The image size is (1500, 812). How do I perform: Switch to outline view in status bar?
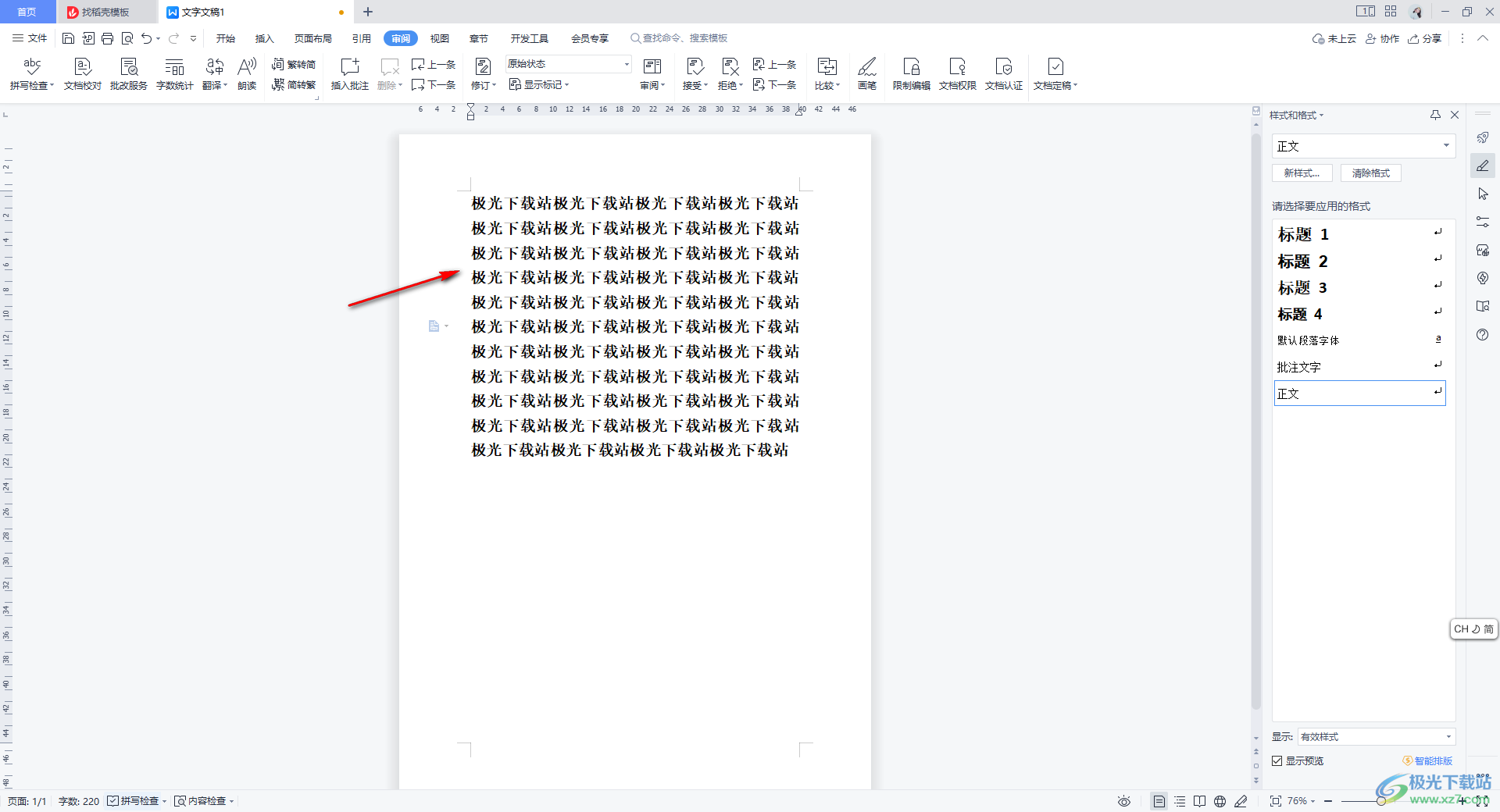coord(1180,801)
